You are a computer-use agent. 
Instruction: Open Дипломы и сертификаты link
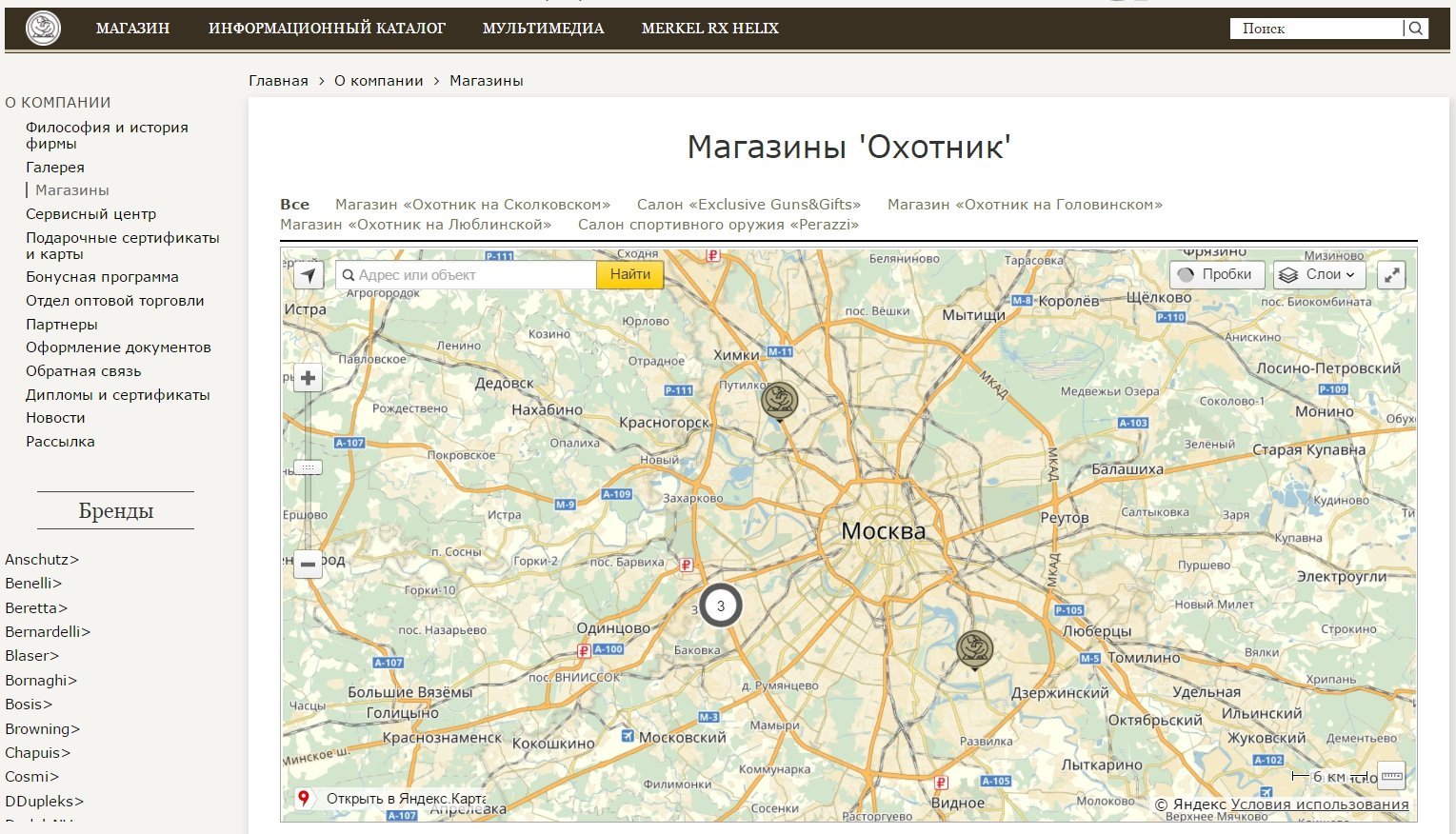[x=117, y=394]
